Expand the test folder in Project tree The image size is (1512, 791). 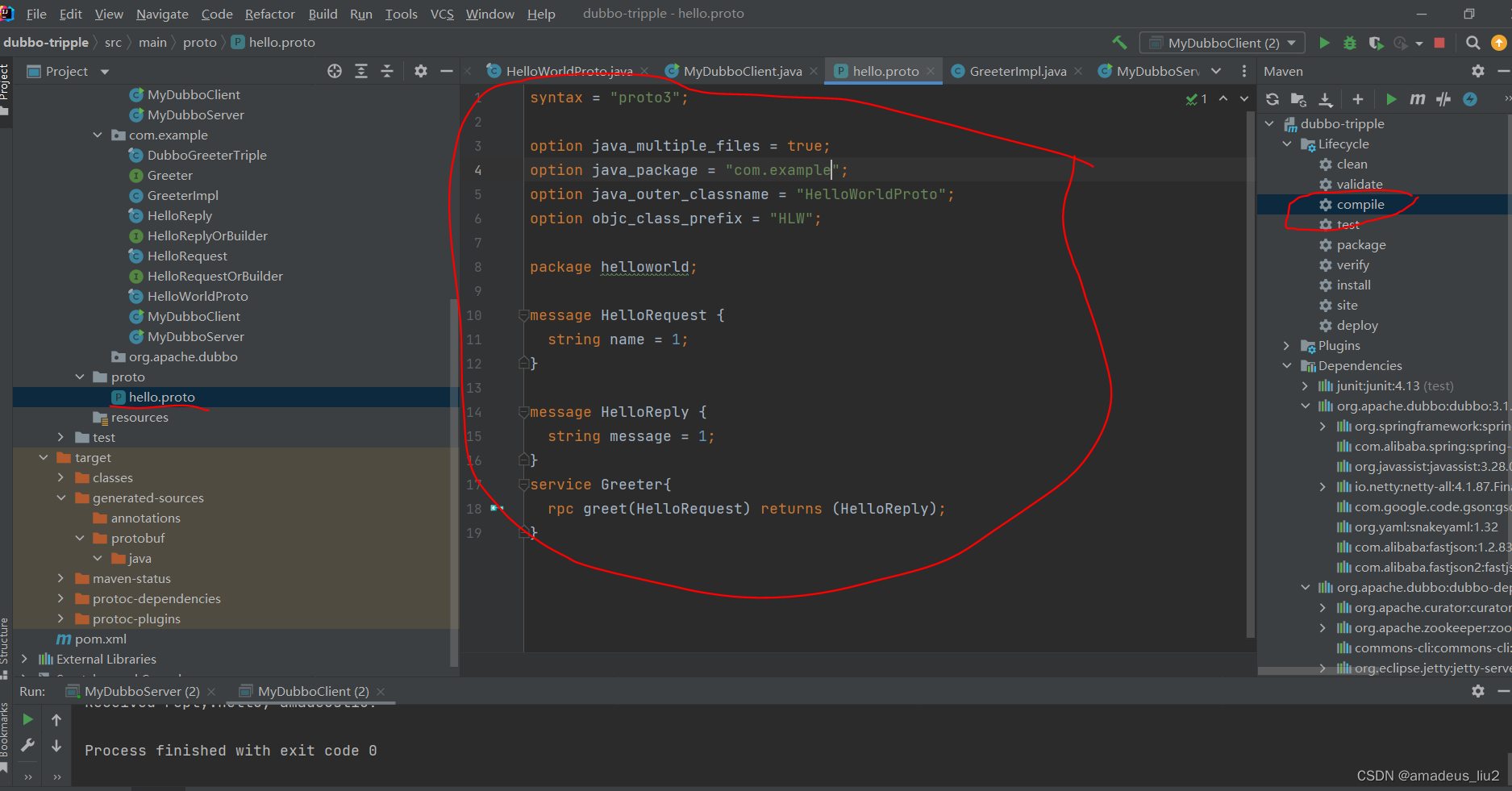[x=61, y=437]
